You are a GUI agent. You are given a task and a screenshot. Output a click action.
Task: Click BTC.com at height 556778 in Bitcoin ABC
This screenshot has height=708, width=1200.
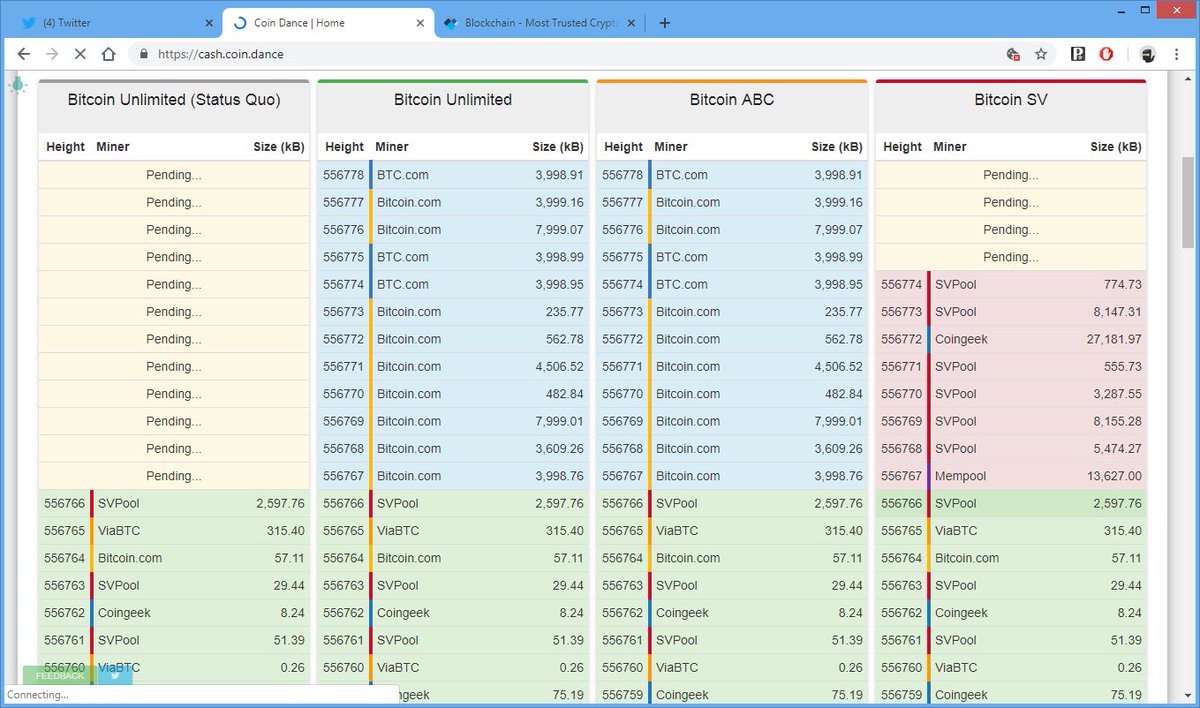[681, 175]
